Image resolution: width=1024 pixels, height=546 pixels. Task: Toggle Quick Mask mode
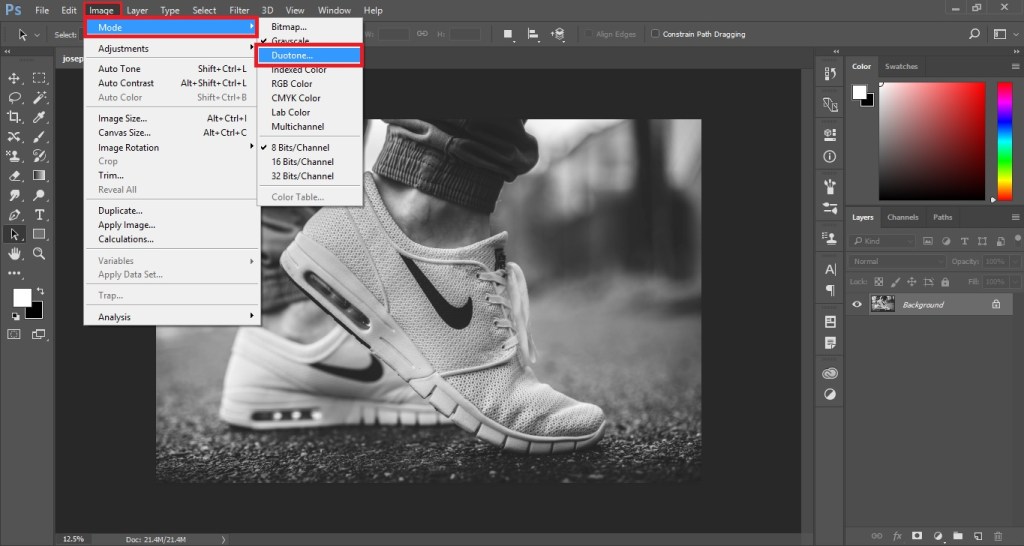(x=14, y=334)
